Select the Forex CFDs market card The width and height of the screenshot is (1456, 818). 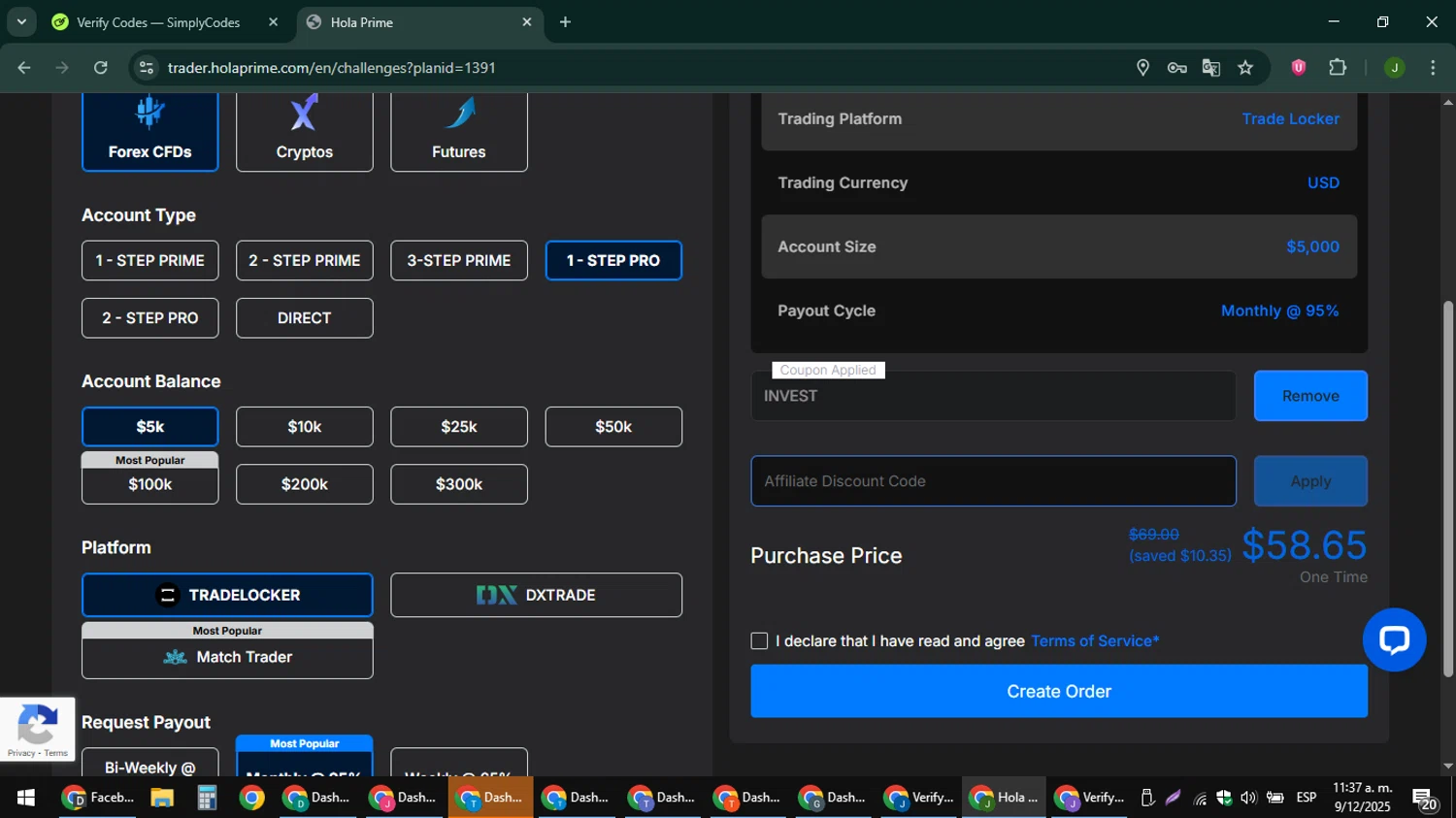(150, 132)
